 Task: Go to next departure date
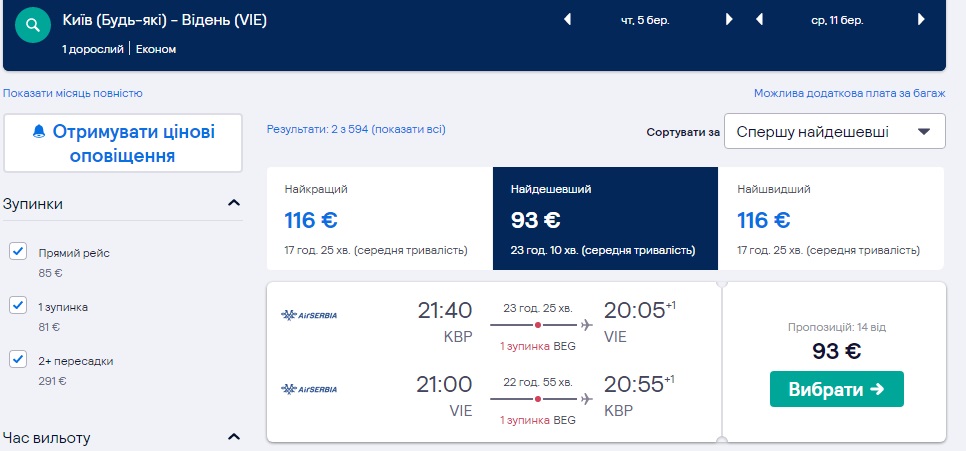(729, 19)
